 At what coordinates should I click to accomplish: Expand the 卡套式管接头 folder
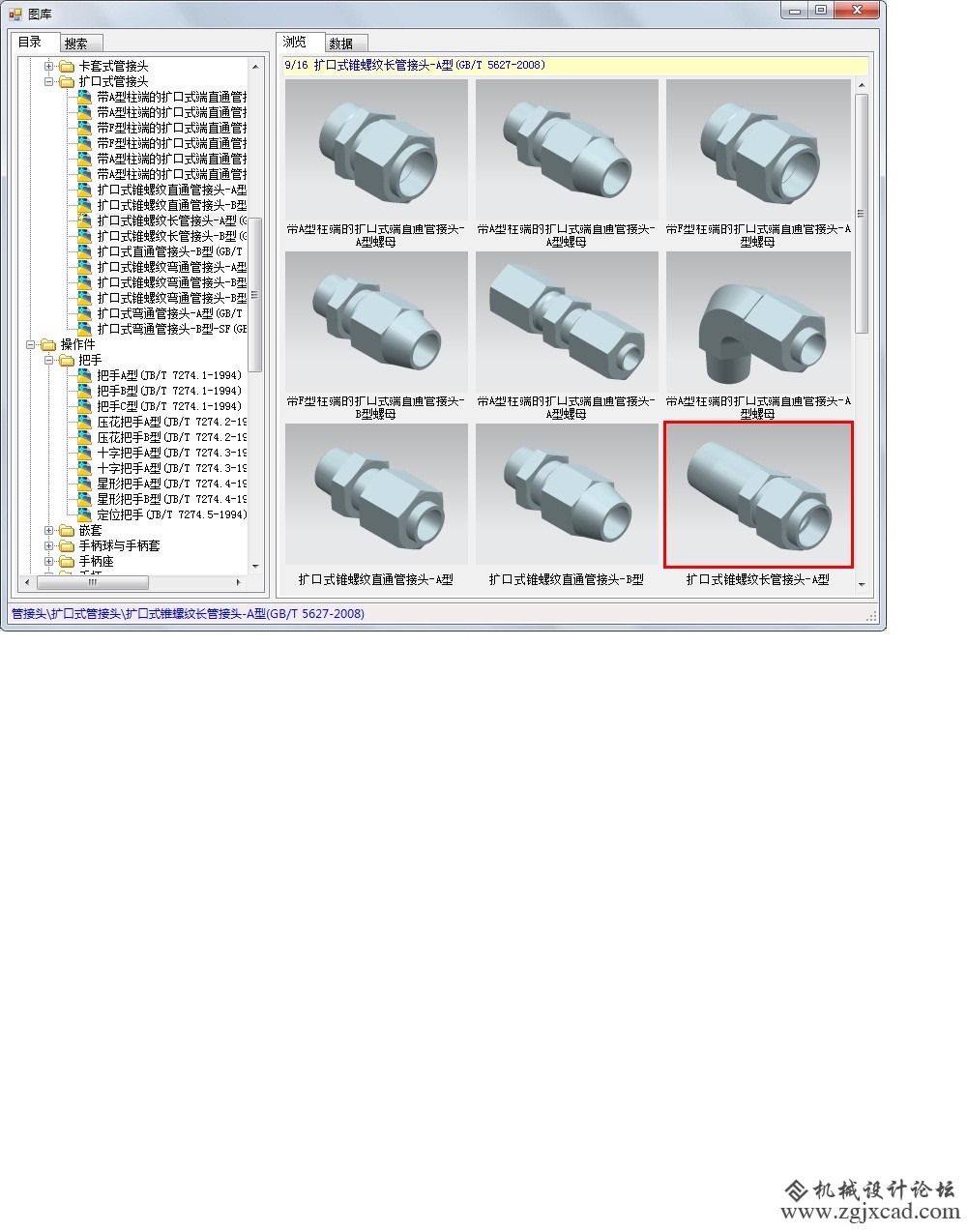point(49,66)
